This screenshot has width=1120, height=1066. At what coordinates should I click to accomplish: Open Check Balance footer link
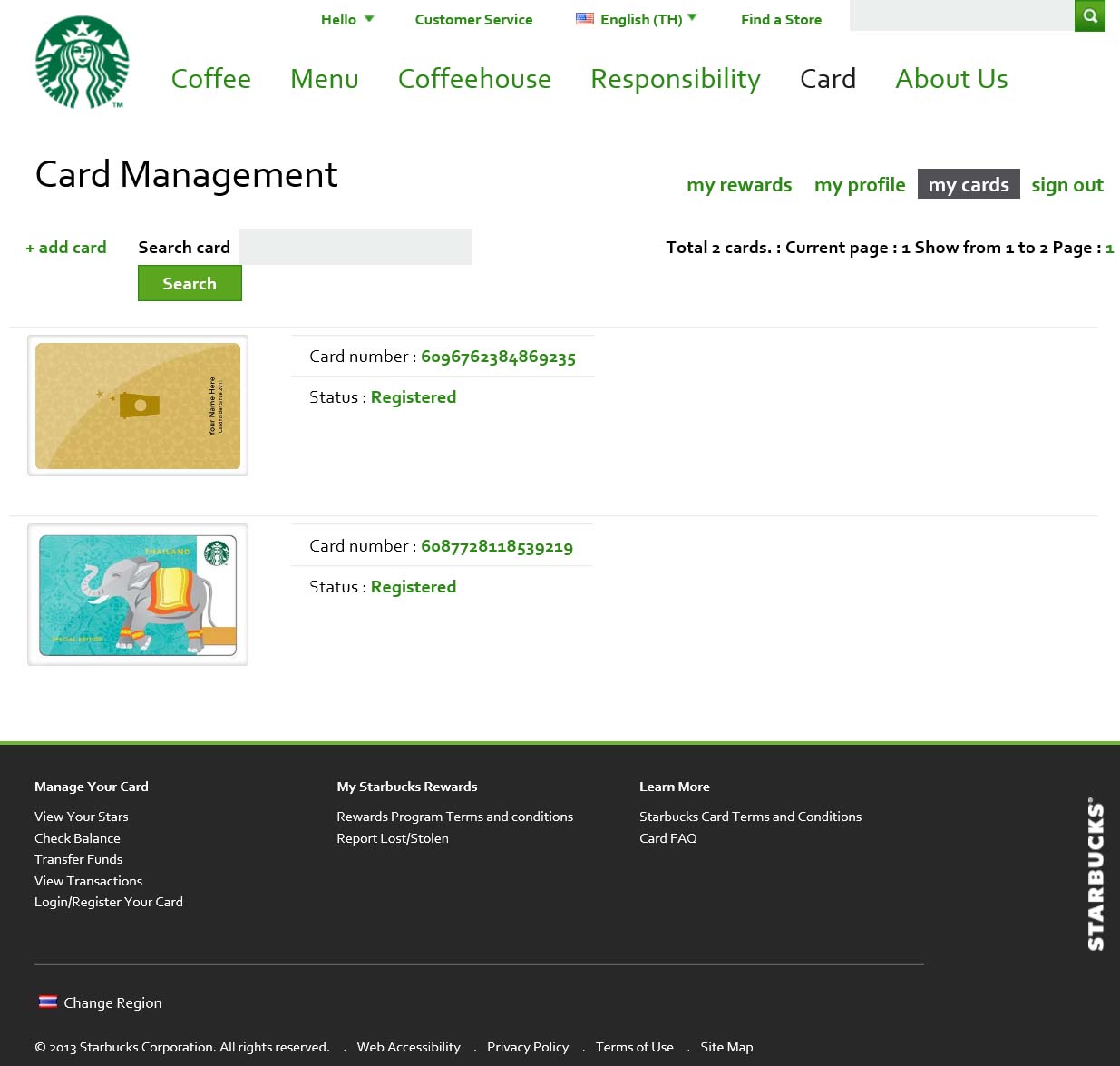coord(77,838)
